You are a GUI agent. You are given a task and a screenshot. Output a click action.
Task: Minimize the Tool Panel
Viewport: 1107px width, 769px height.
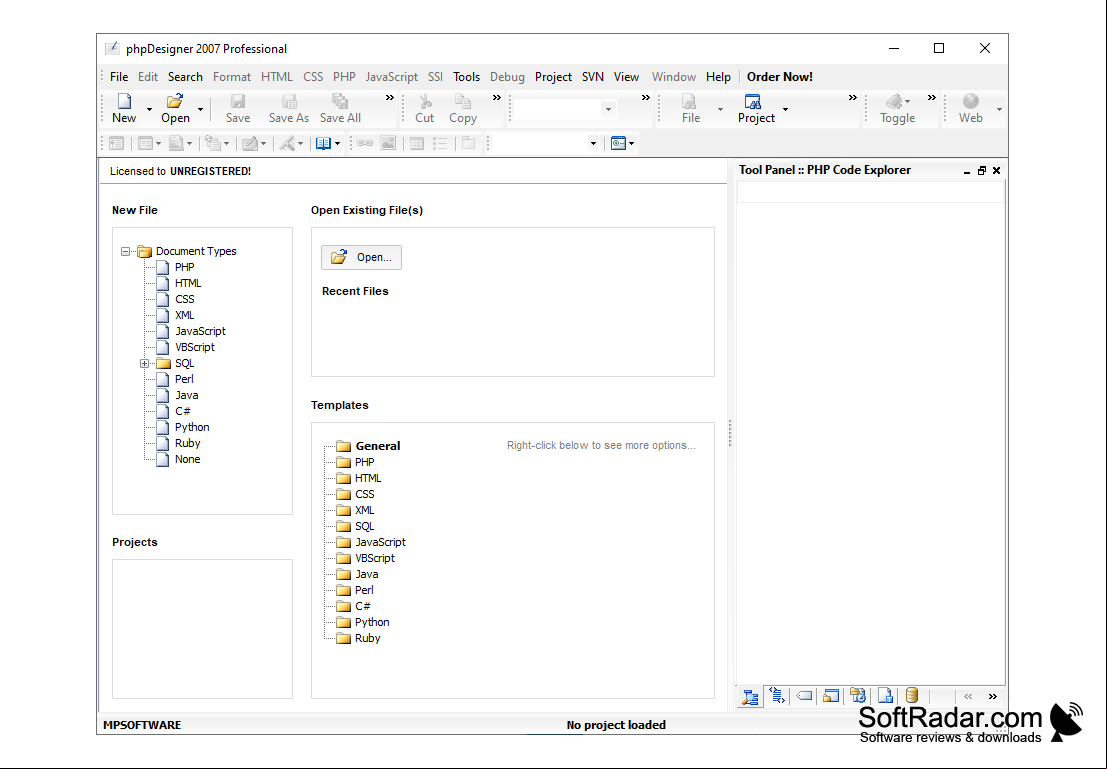tap(967, 171)
